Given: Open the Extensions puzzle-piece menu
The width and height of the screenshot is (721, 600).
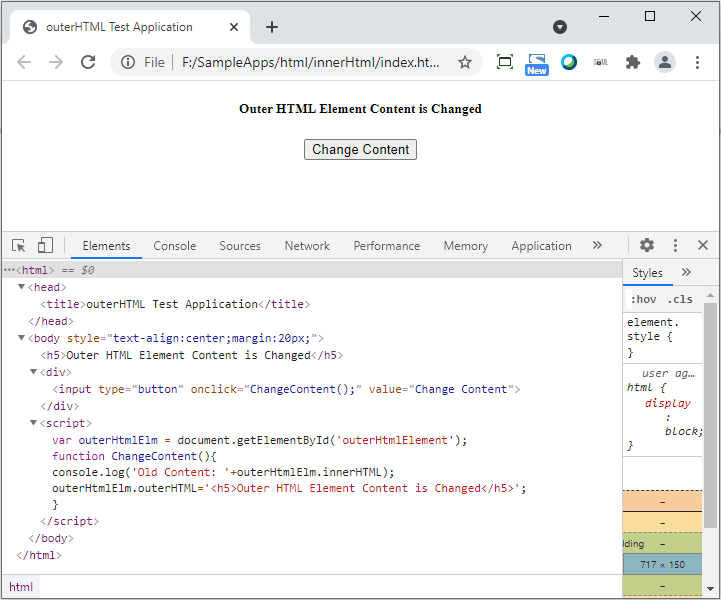Looking at the screenshot, I should 633,62.
